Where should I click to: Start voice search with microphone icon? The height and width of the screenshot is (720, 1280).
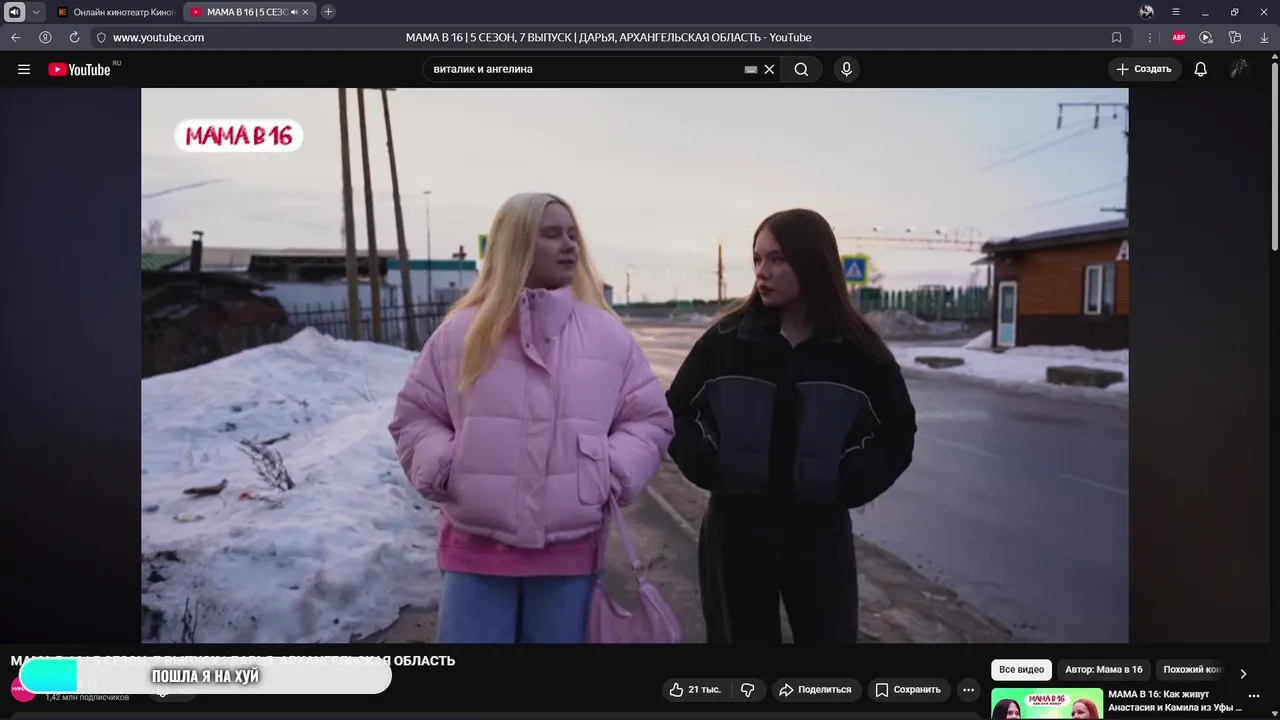click(846, 69)
